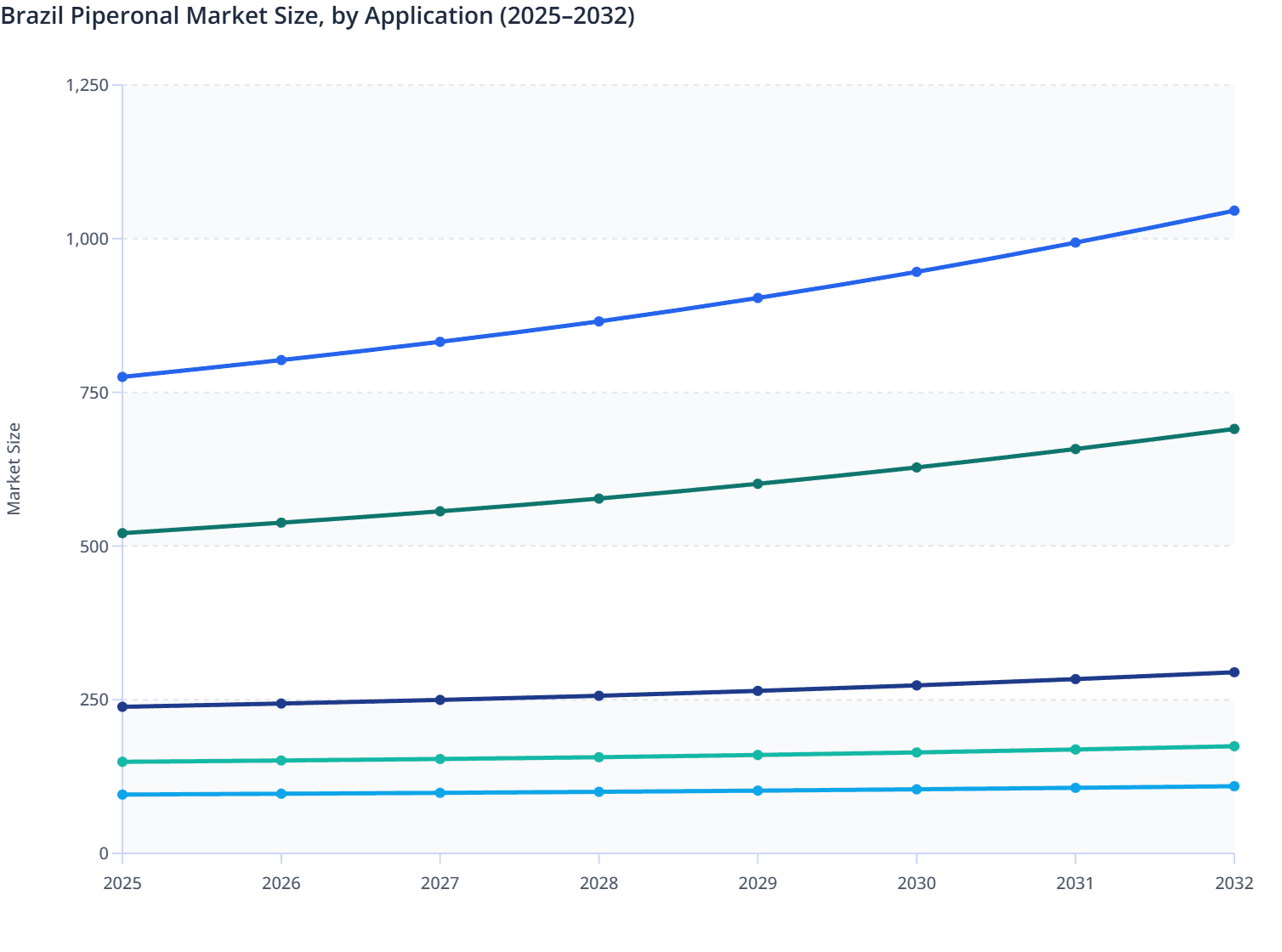Select light blue line's 2031 data point
The height and width of the screenshot is (952, 1282).
click(1075, 788)
